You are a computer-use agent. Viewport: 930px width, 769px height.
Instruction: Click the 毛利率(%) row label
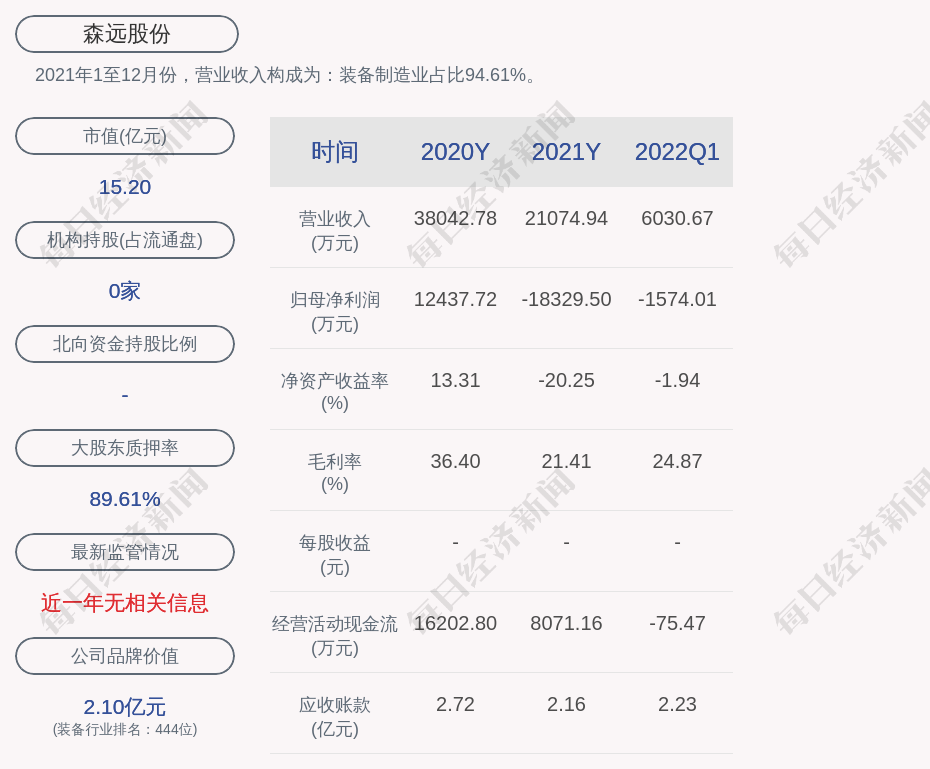click(x=335, y=473)
